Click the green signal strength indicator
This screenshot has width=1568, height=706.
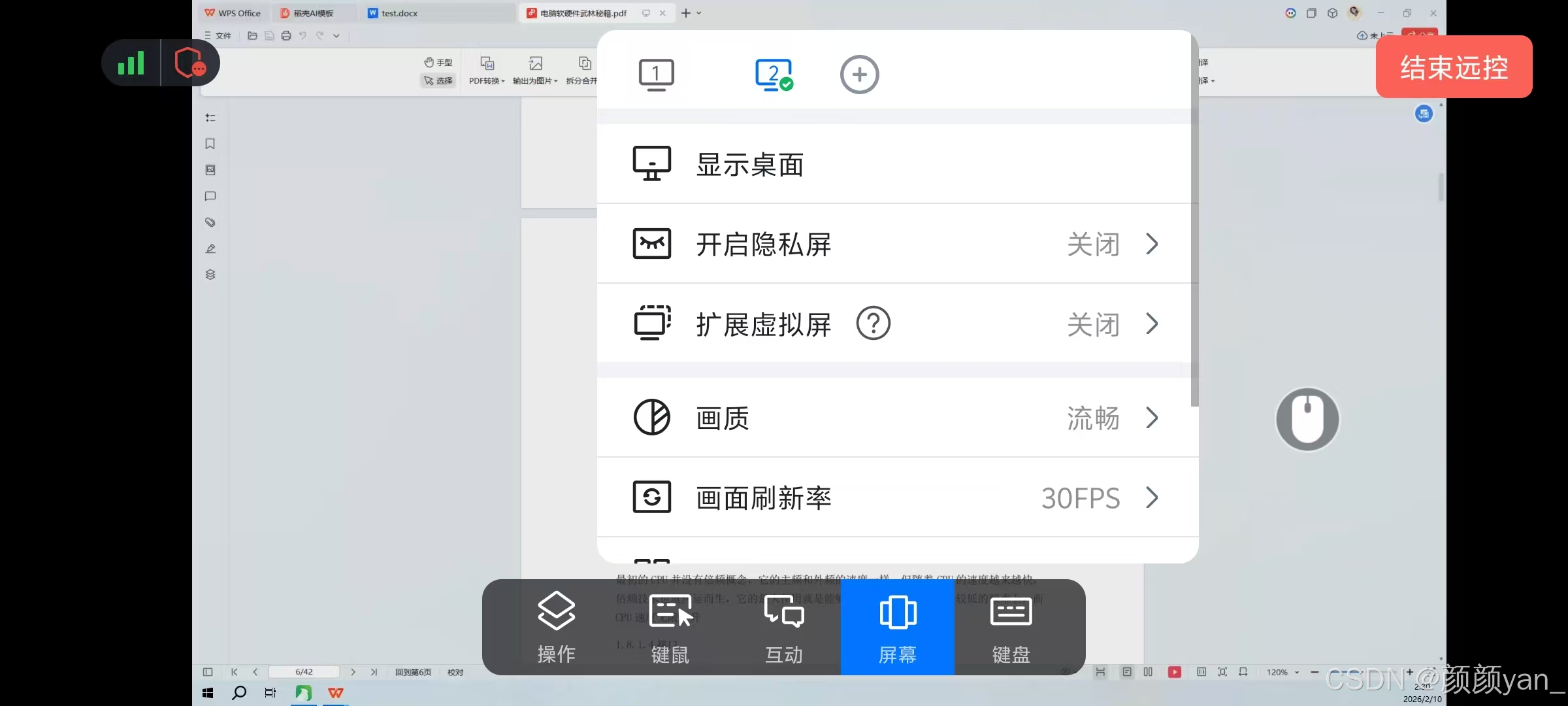pyautogui.click(x=131, y=63)
